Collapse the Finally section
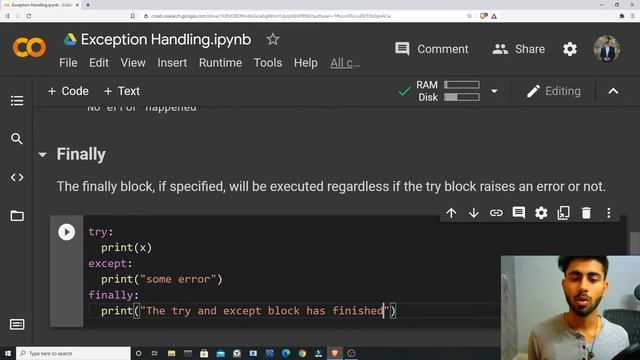The width and height of the screenshot is (640, 360). point(42,155)
